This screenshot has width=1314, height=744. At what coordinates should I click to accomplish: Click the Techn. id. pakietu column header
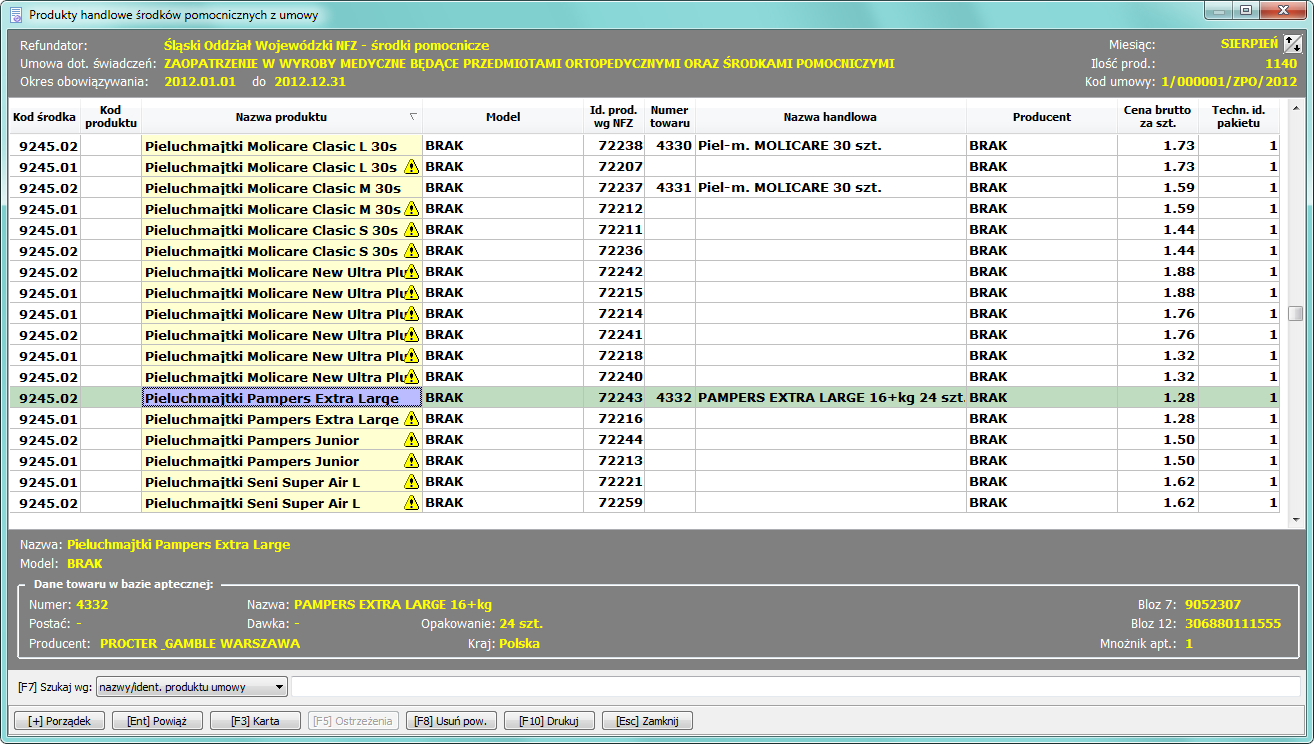coord(1239,117)
